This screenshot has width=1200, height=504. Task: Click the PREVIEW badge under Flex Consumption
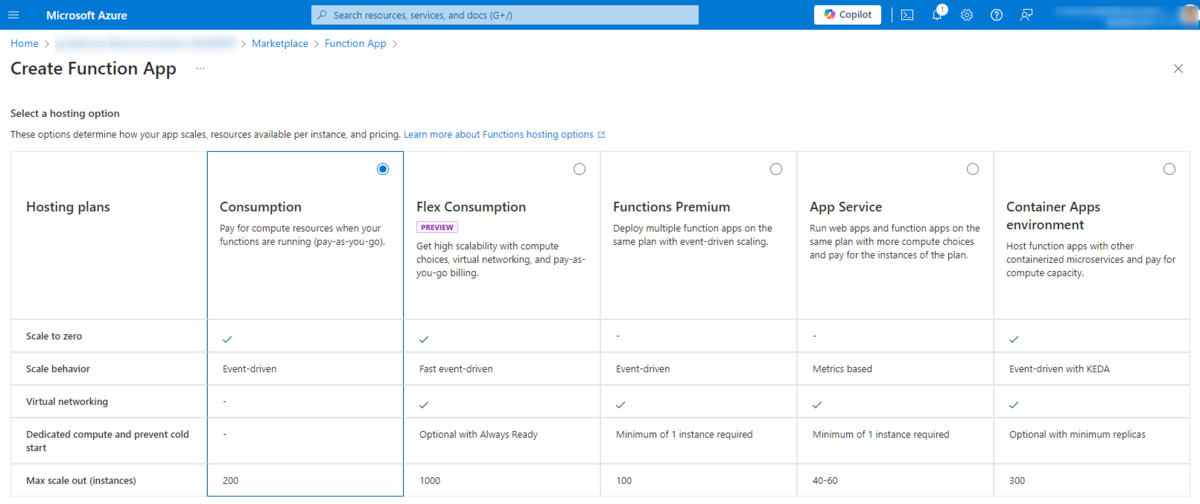coord(437,227)
